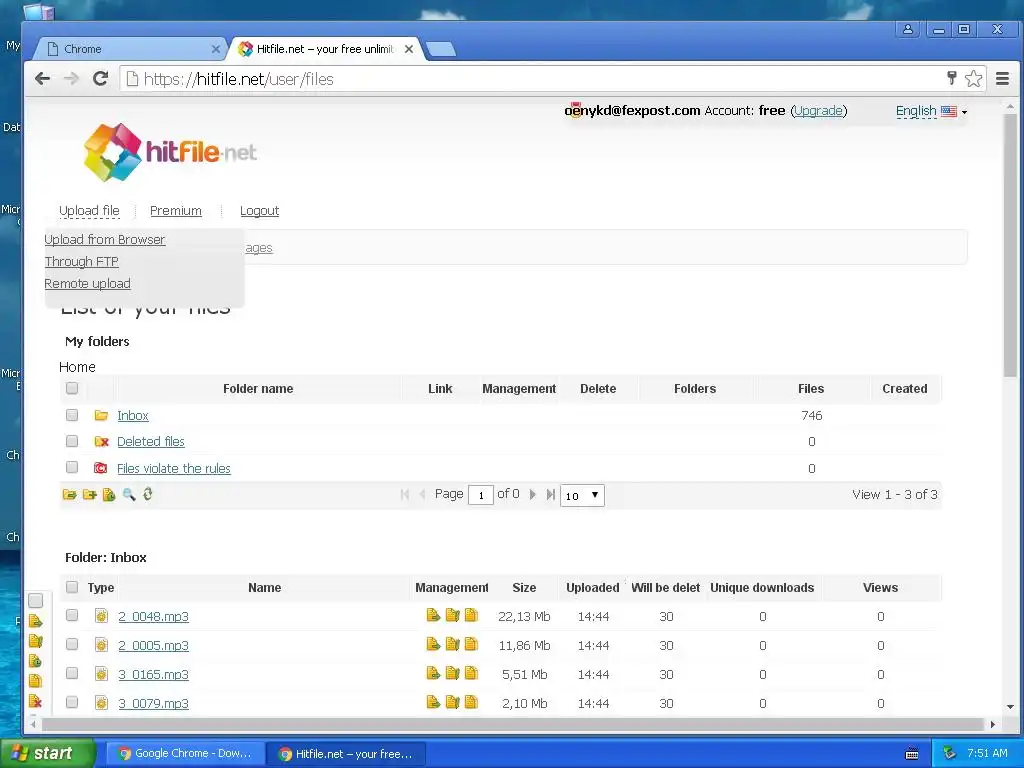This screenshot has width=1024, height=768.
Task: Open the rows-per-page dropdown showing 10
Action: click(x=583, y=495)
